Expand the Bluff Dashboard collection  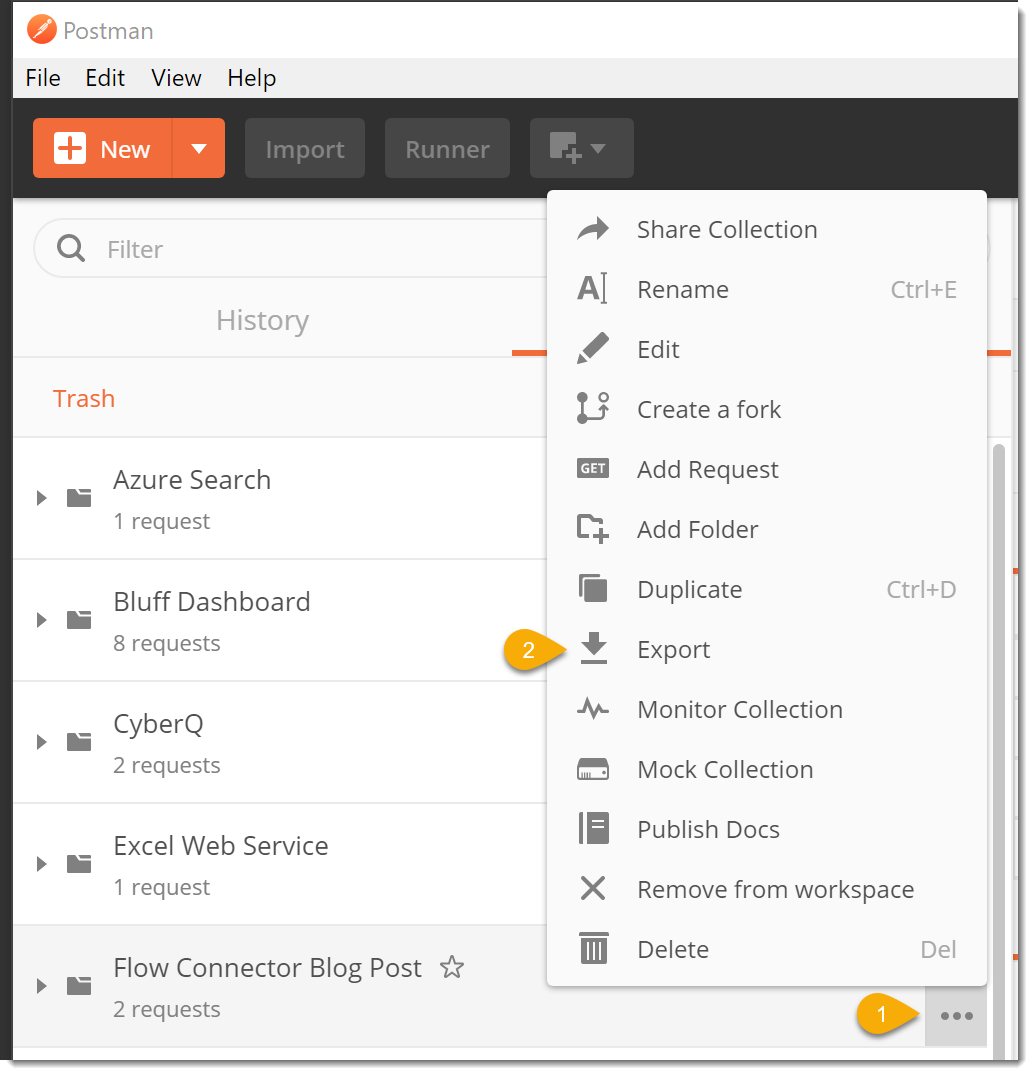click(x=42, y=620)
